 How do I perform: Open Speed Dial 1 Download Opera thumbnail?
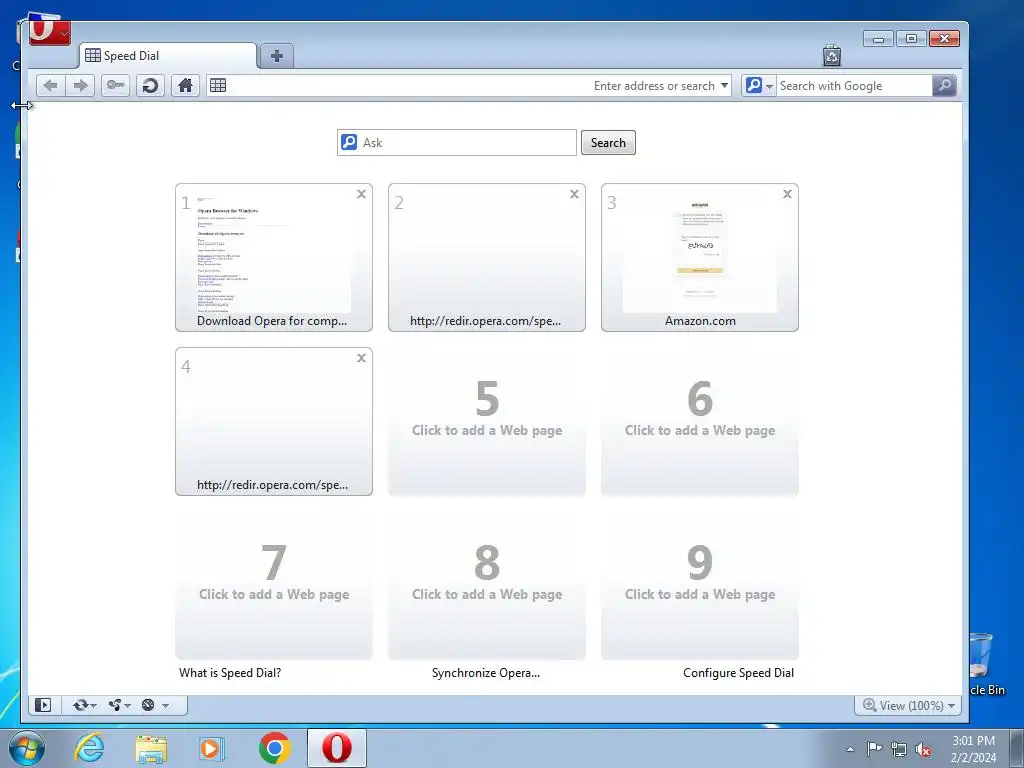(x=274, y=257)
